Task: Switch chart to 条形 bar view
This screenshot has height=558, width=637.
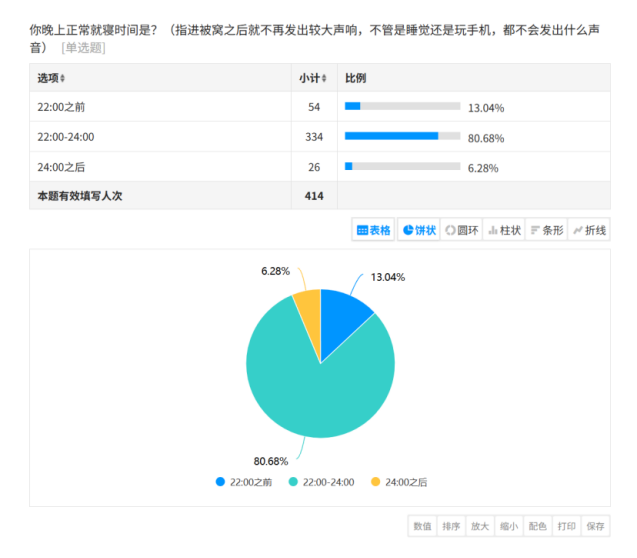Action: [x=546, y=230]
